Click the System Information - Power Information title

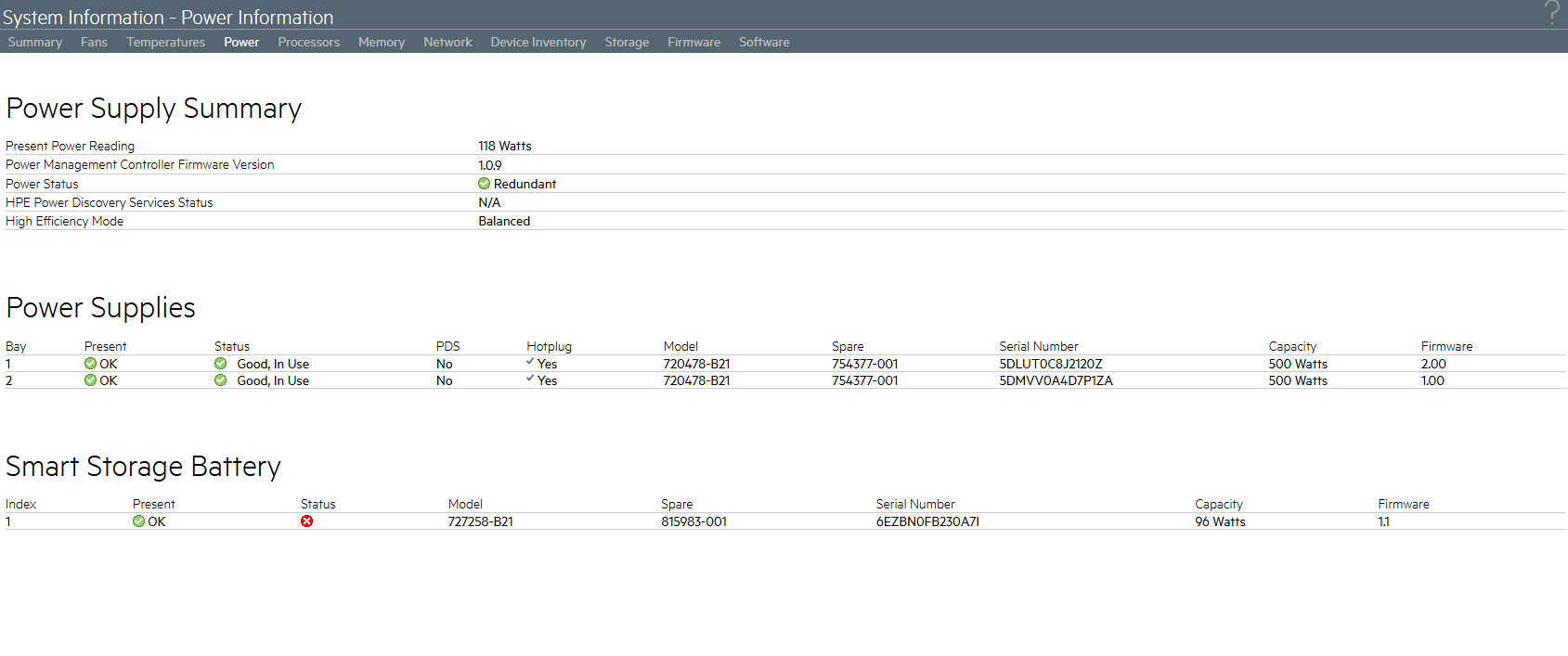click(168, 17)
